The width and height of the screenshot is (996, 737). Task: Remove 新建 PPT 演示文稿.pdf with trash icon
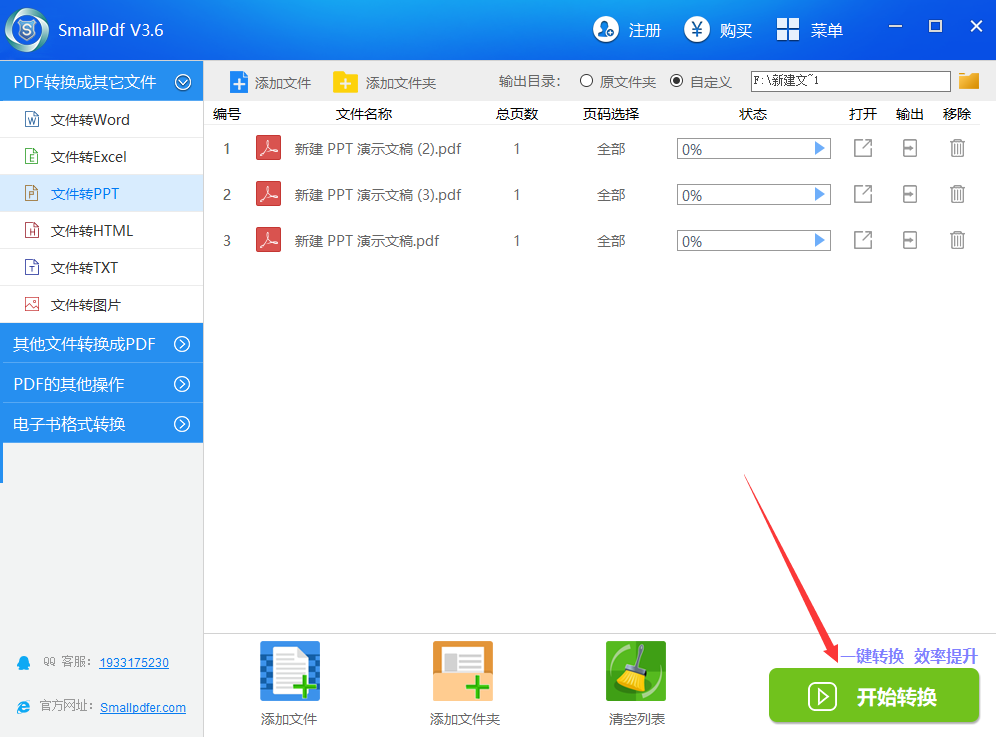[x=957, y=240]
